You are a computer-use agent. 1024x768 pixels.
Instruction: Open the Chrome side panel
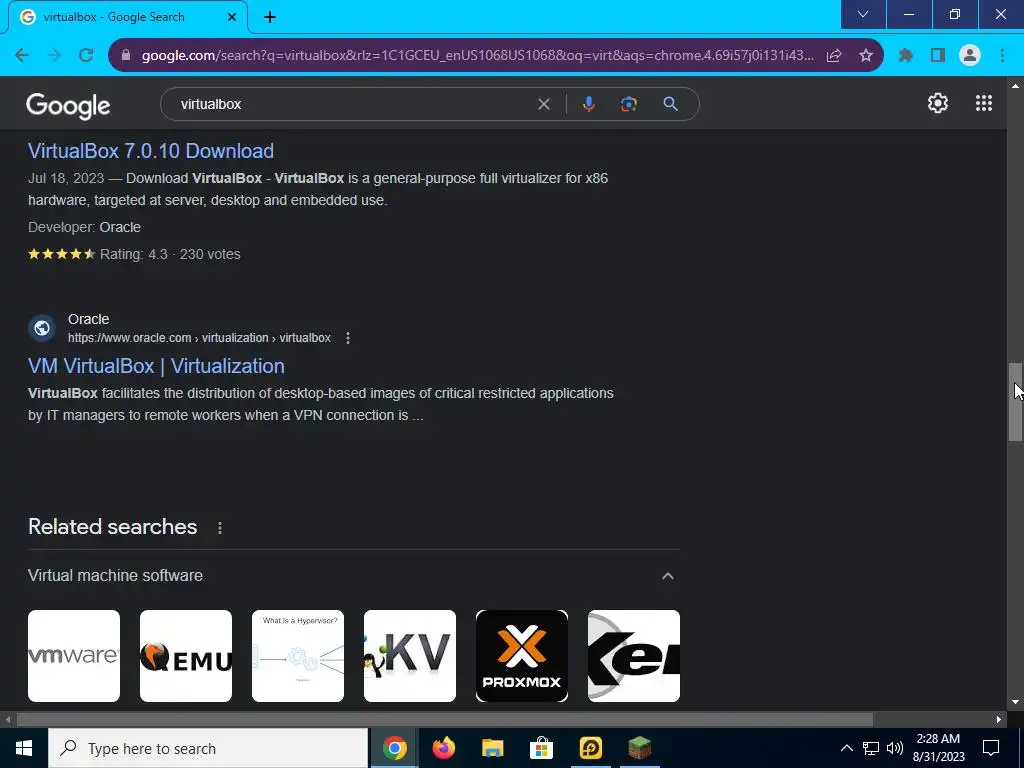point(938,56)
